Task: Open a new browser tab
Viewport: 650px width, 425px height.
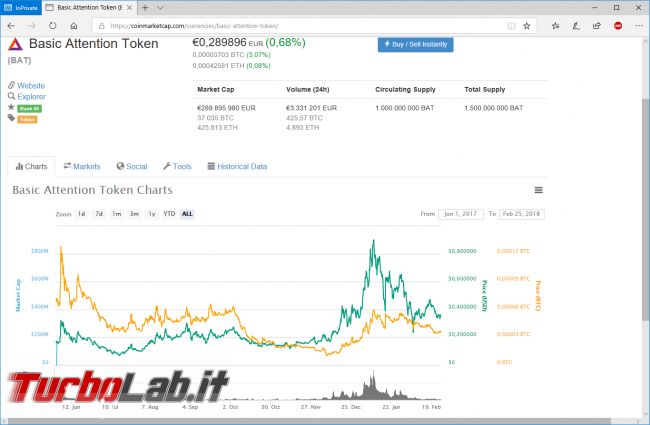Action: 145,7
